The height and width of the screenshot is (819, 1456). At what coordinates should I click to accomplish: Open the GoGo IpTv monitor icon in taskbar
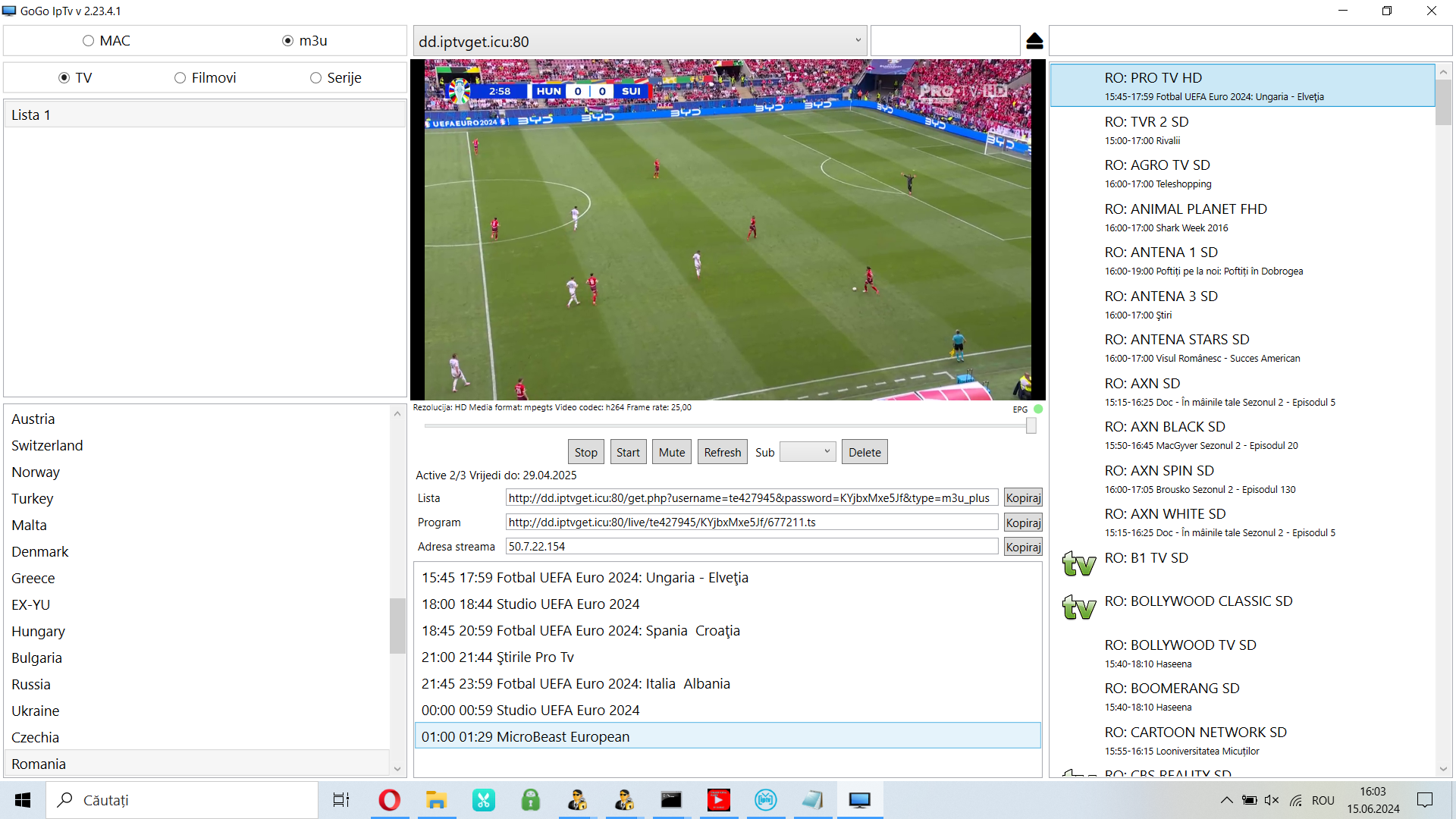859,800
